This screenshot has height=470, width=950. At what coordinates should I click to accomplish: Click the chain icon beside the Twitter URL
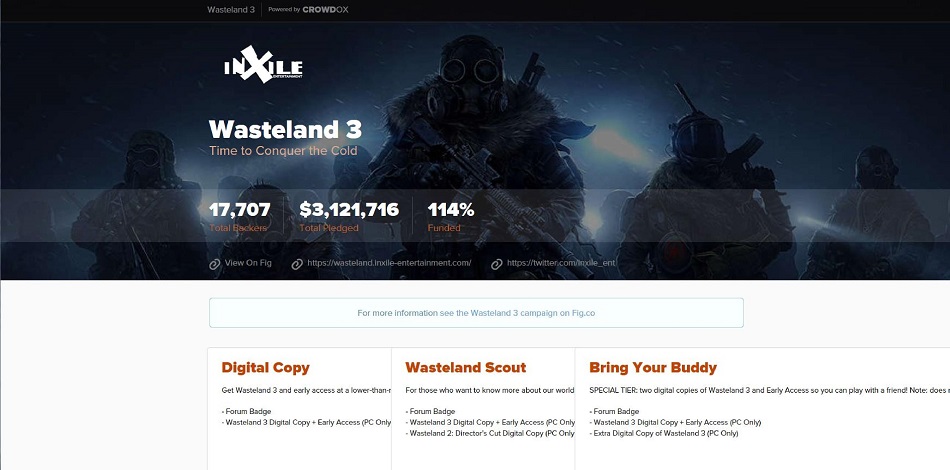(x=497, y=264)
